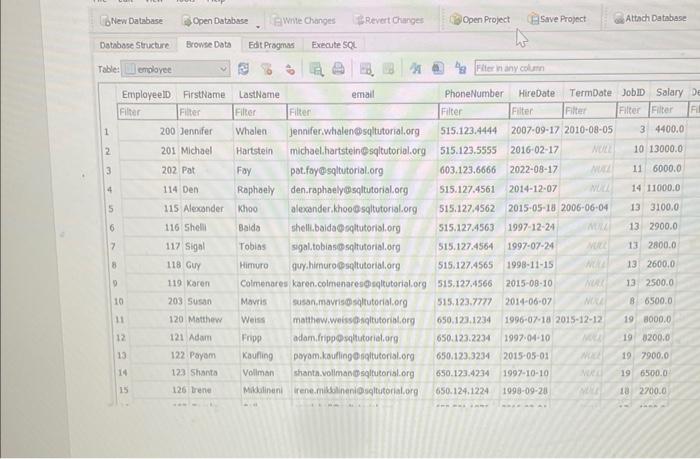
Task: Sort by the PhoneNumber column header
Action: coord(474,94)
